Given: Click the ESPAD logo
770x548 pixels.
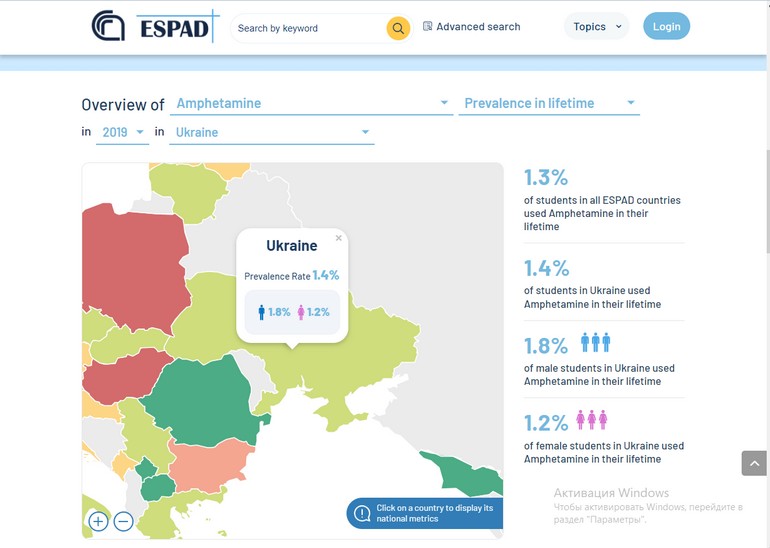Looking at the screenshot, I should point(154,27).
